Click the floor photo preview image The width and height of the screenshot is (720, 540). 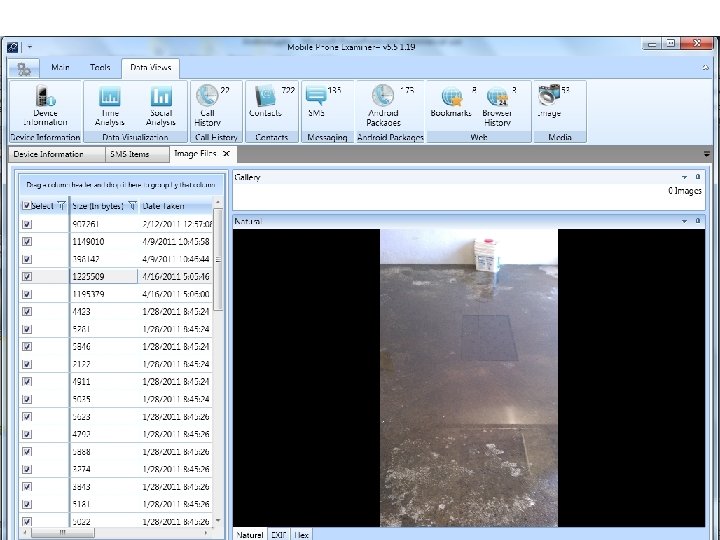[469, 378]
